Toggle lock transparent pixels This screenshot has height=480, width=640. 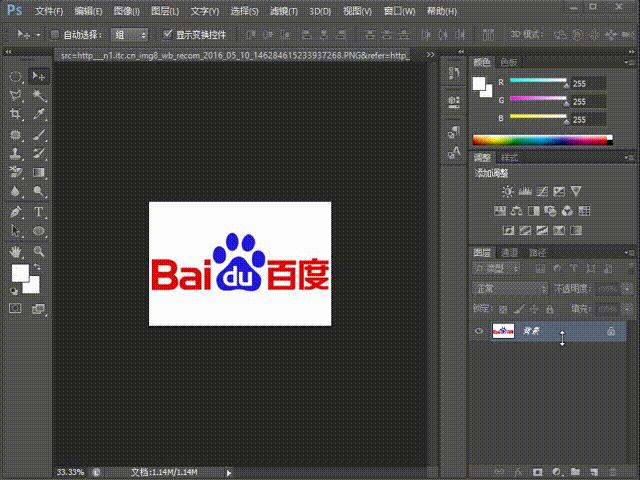(504, 309)
